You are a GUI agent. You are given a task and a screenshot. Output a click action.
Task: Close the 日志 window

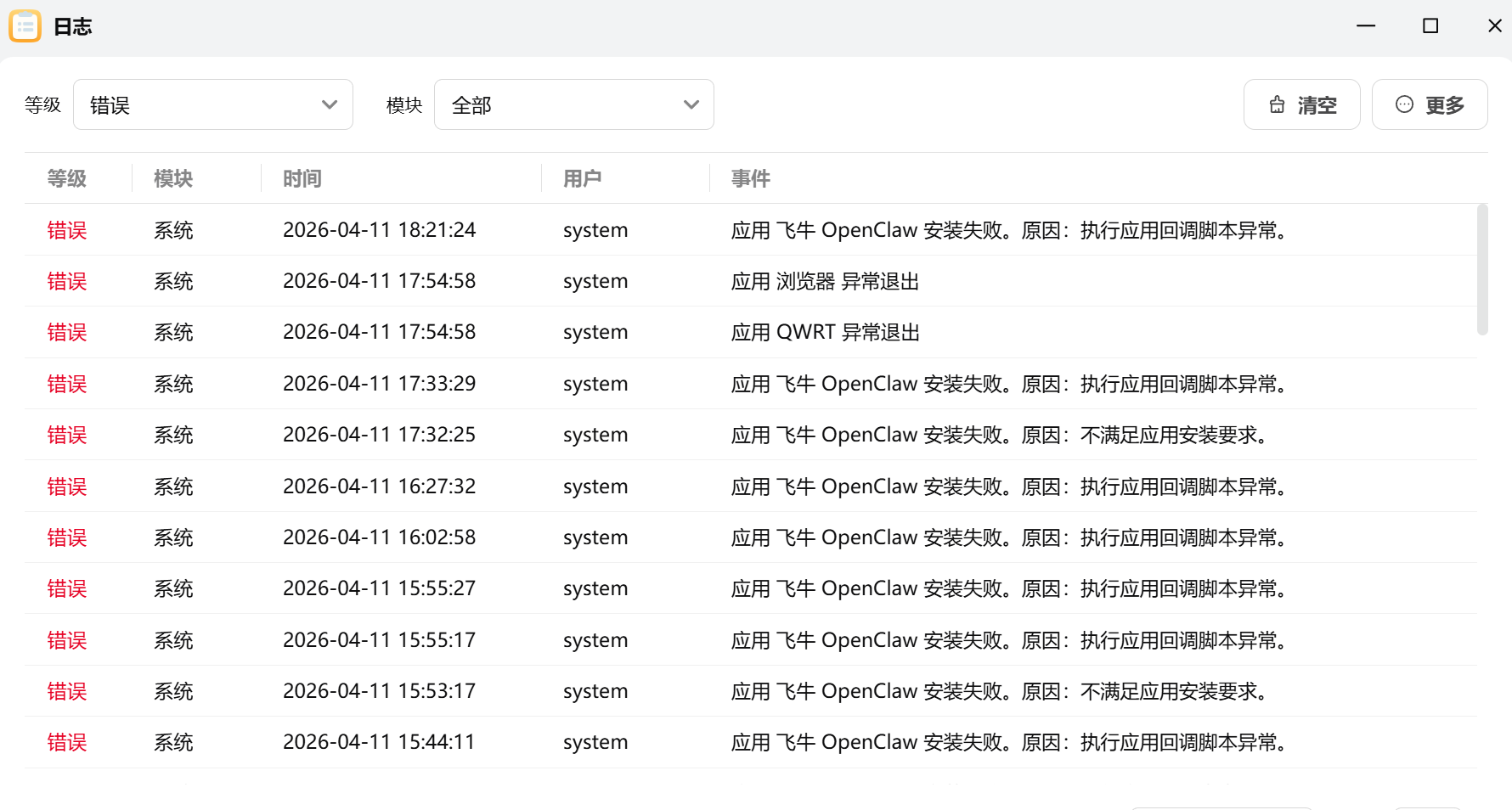(x=1495, y=25)
